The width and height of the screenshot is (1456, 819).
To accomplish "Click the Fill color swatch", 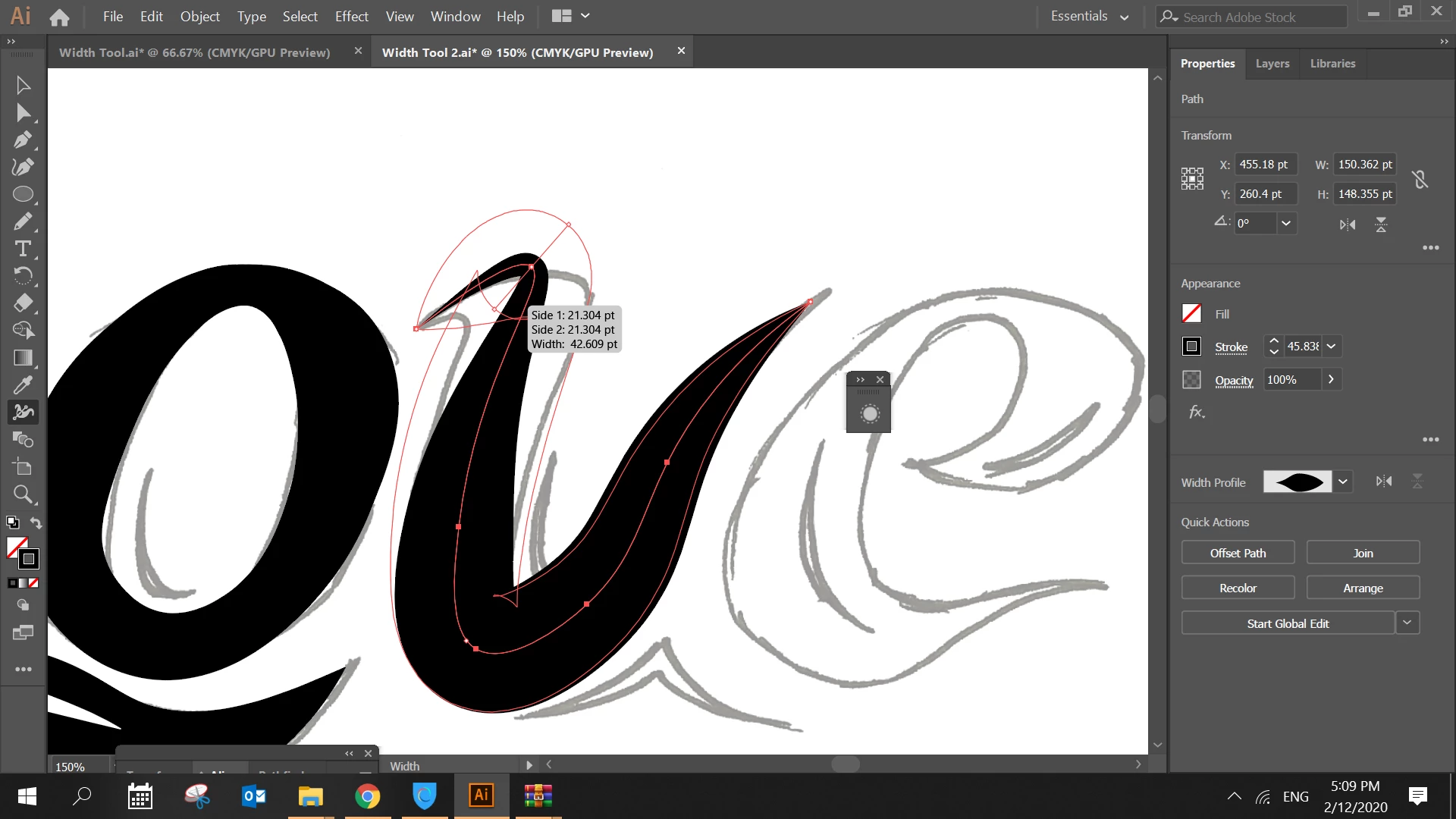I will [x=1191, y=313].
